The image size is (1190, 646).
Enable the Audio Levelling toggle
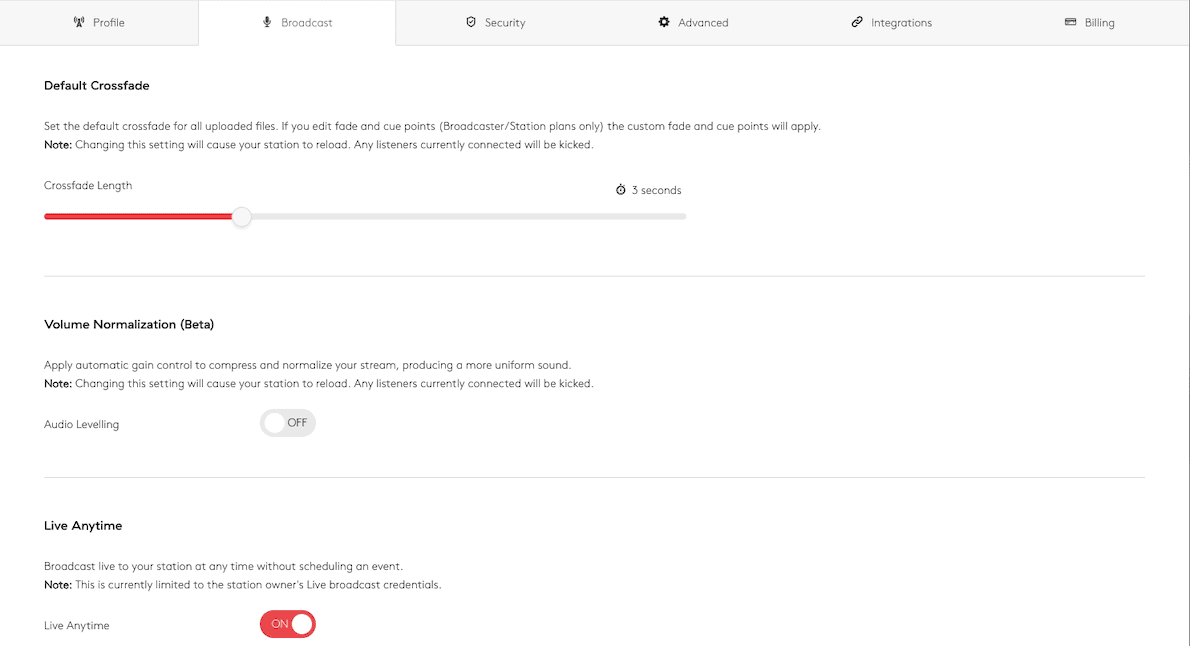click(288, 423)
